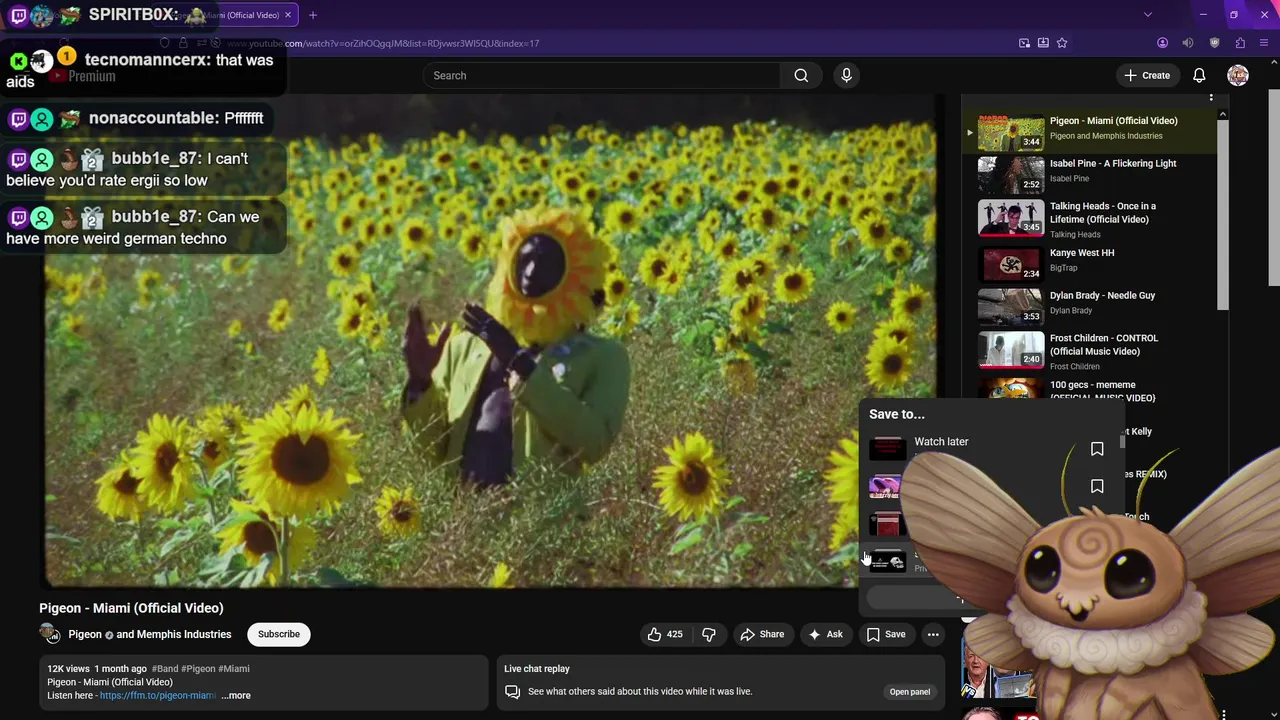Open the browser hamburger menu
The width and height of the screenshot is (1280, 720).
[x=1265, y=43]
